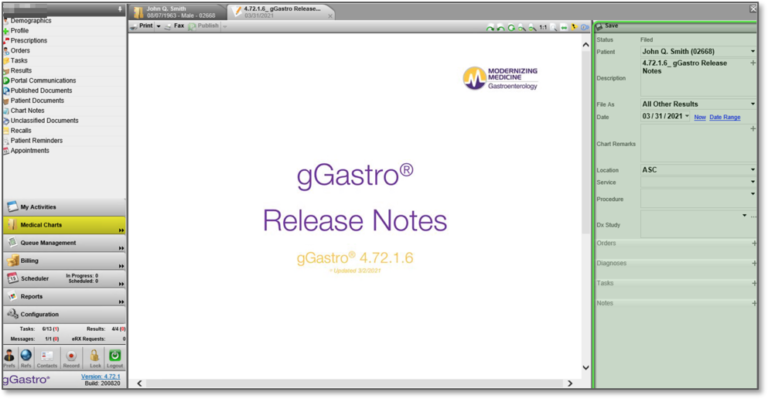
Task: Expand the Tasks section with plus
Action: (x=754, y=283)
